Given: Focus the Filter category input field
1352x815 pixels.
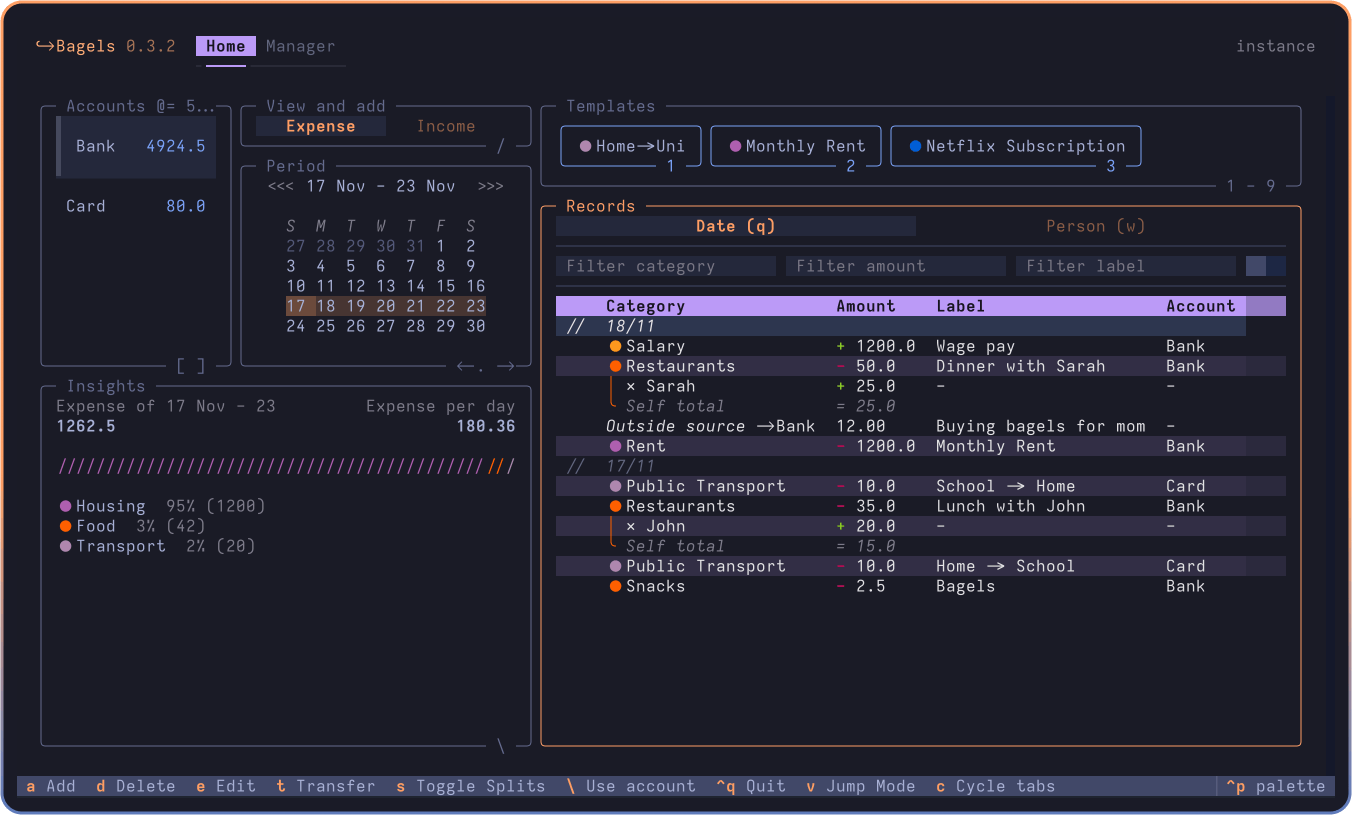Looking at the screenshot, I should pos(666,266).
